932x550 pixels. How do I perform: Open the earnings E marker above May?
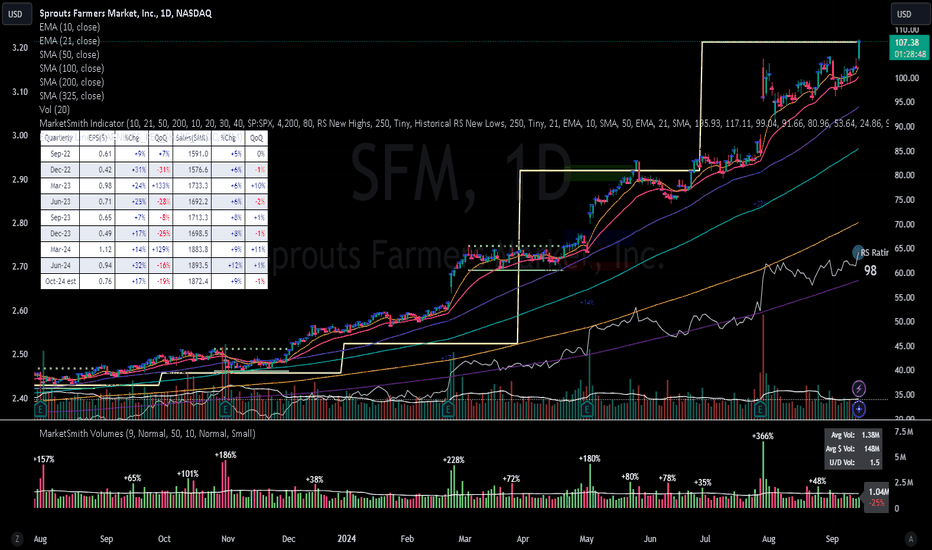pos(587,409)
